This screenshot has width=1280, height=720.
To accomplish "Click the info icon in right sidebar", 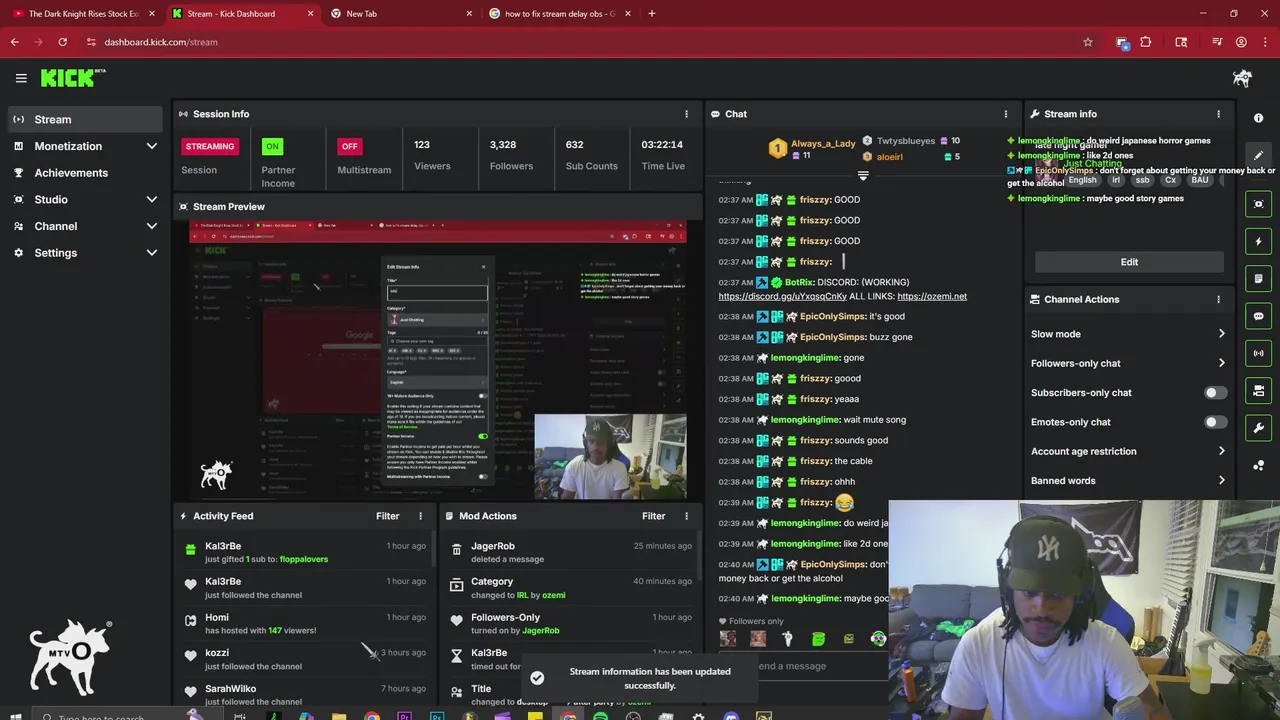I will 1259,118.
